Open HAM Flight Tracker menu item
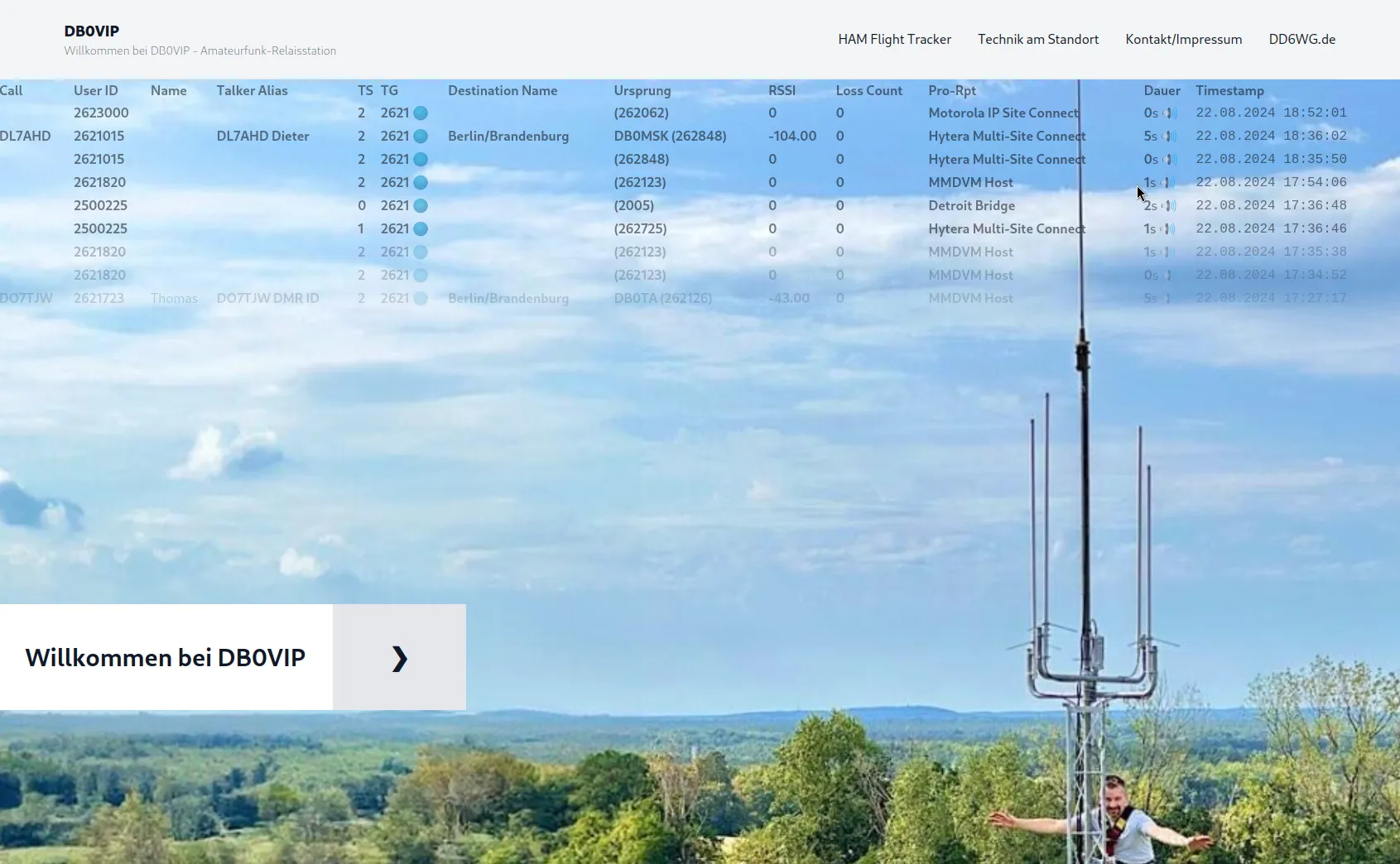 [894, 40]
